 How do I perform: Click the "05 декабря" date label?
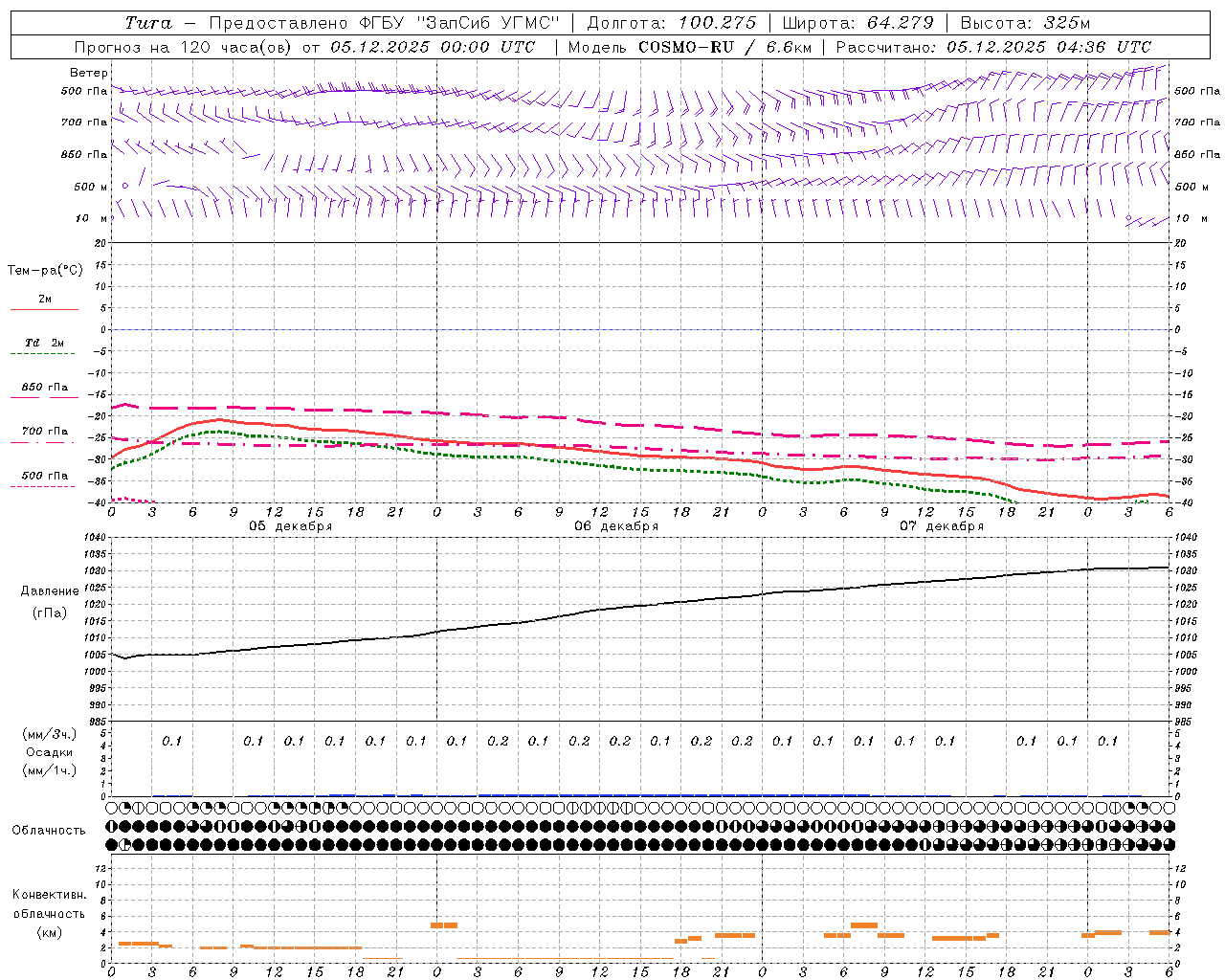(x=291, y=525)
